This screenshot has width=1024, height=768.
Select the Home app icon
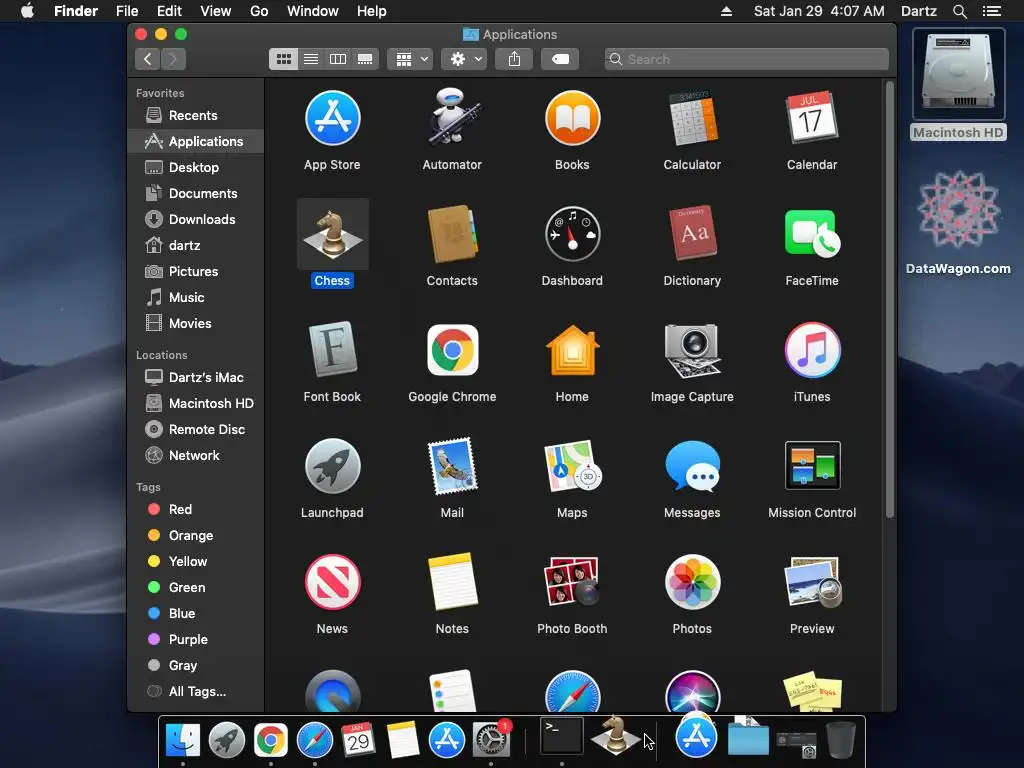pos(572,350)
